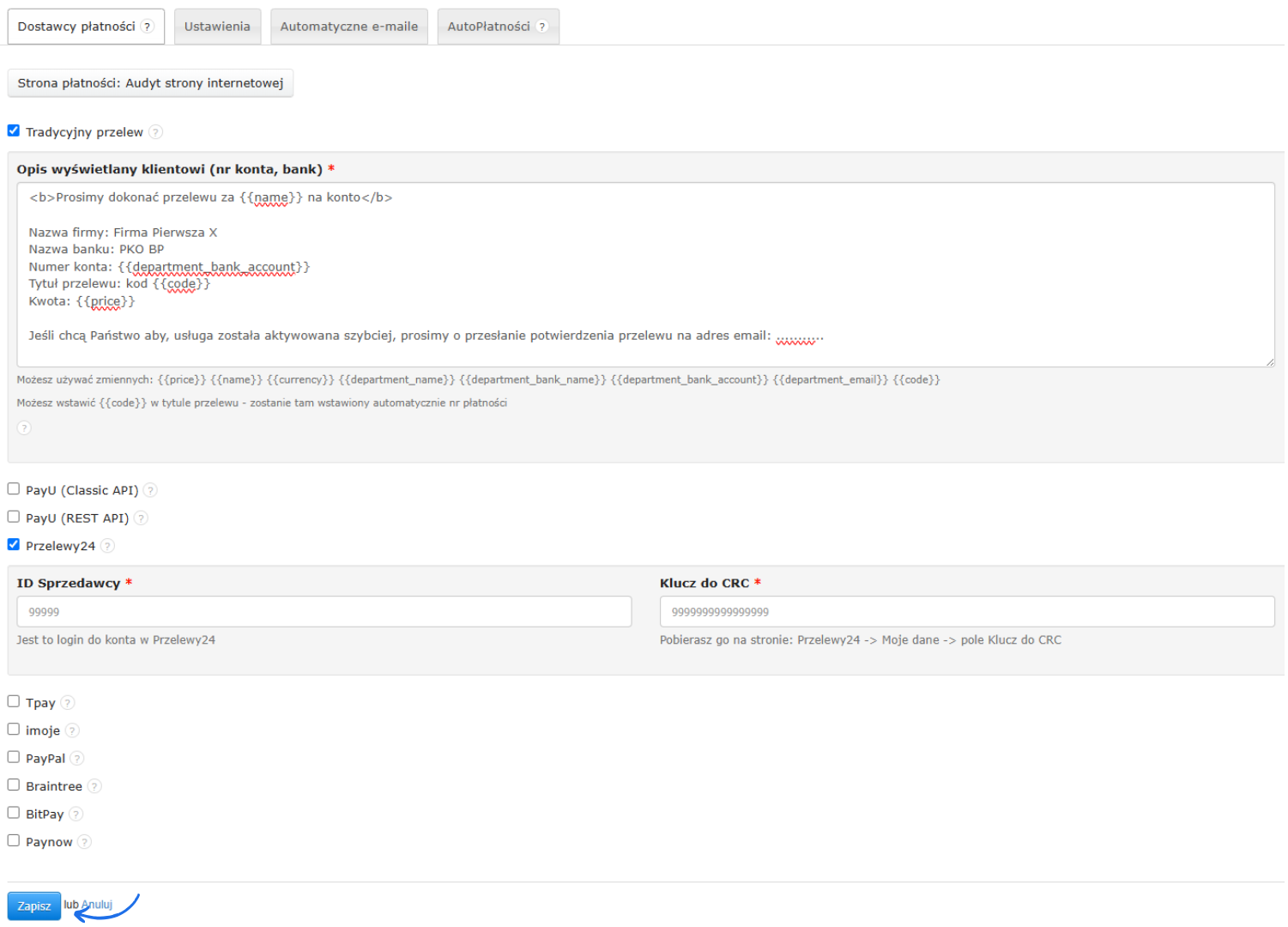Image resolution: width=1288 pixels, height=927 pixels.
Task: Show help for PayU (REST API)
Action: tap(141, 518)
